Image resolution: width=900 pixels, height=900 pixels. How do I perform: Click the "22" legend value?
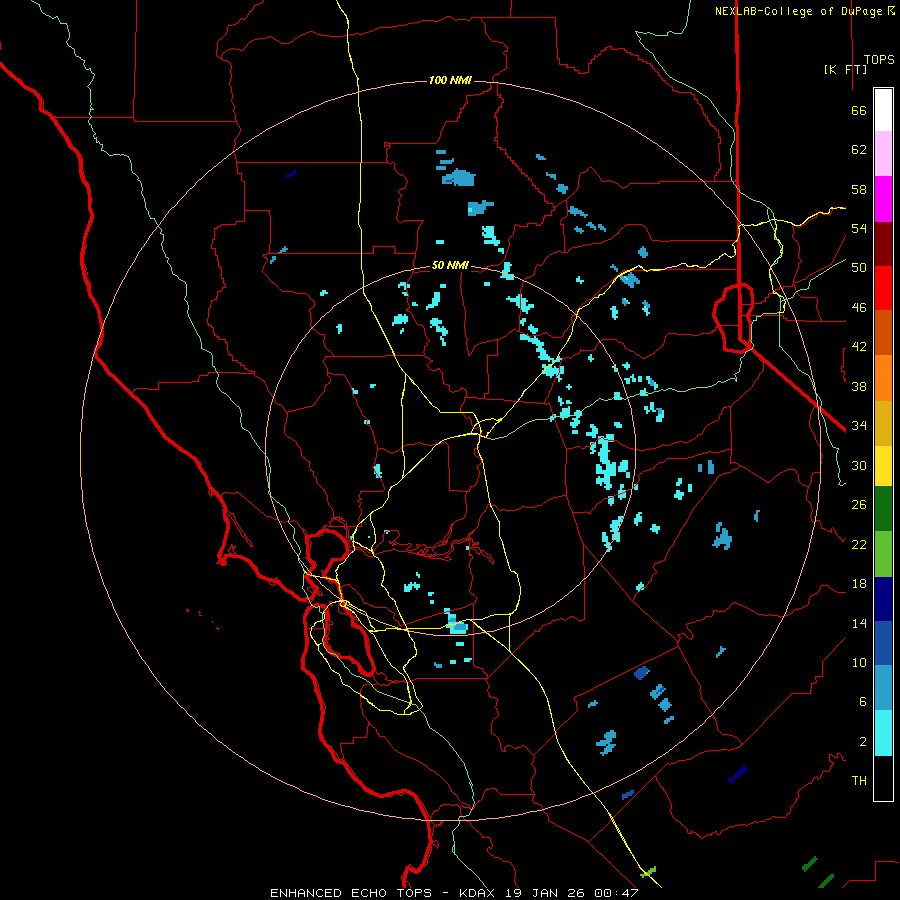click(x=859, y=545)
